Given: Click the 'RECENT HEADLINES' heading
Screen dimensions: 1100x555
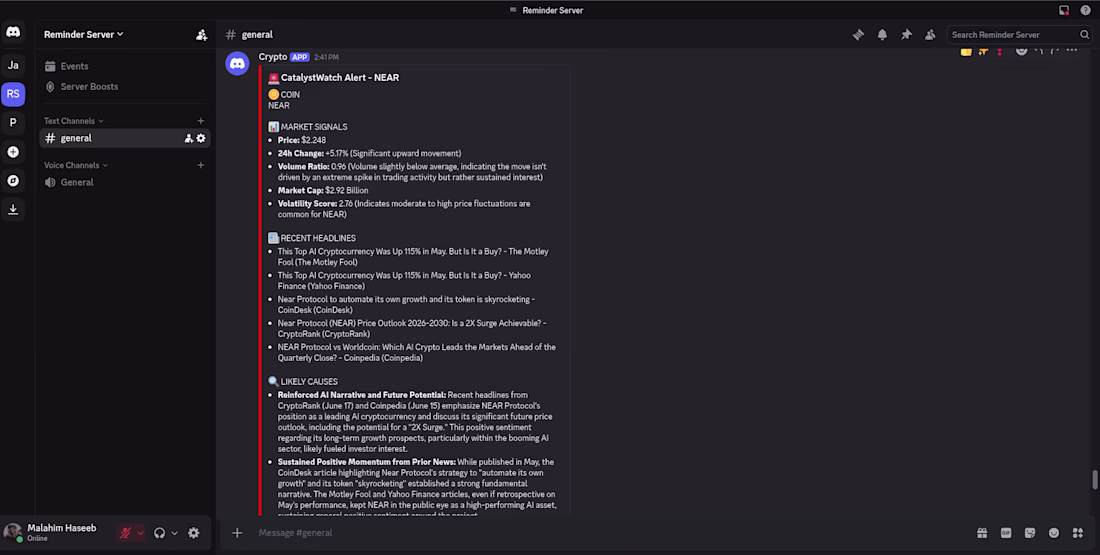Looking at the screenshot, I should tap(318, 239).
